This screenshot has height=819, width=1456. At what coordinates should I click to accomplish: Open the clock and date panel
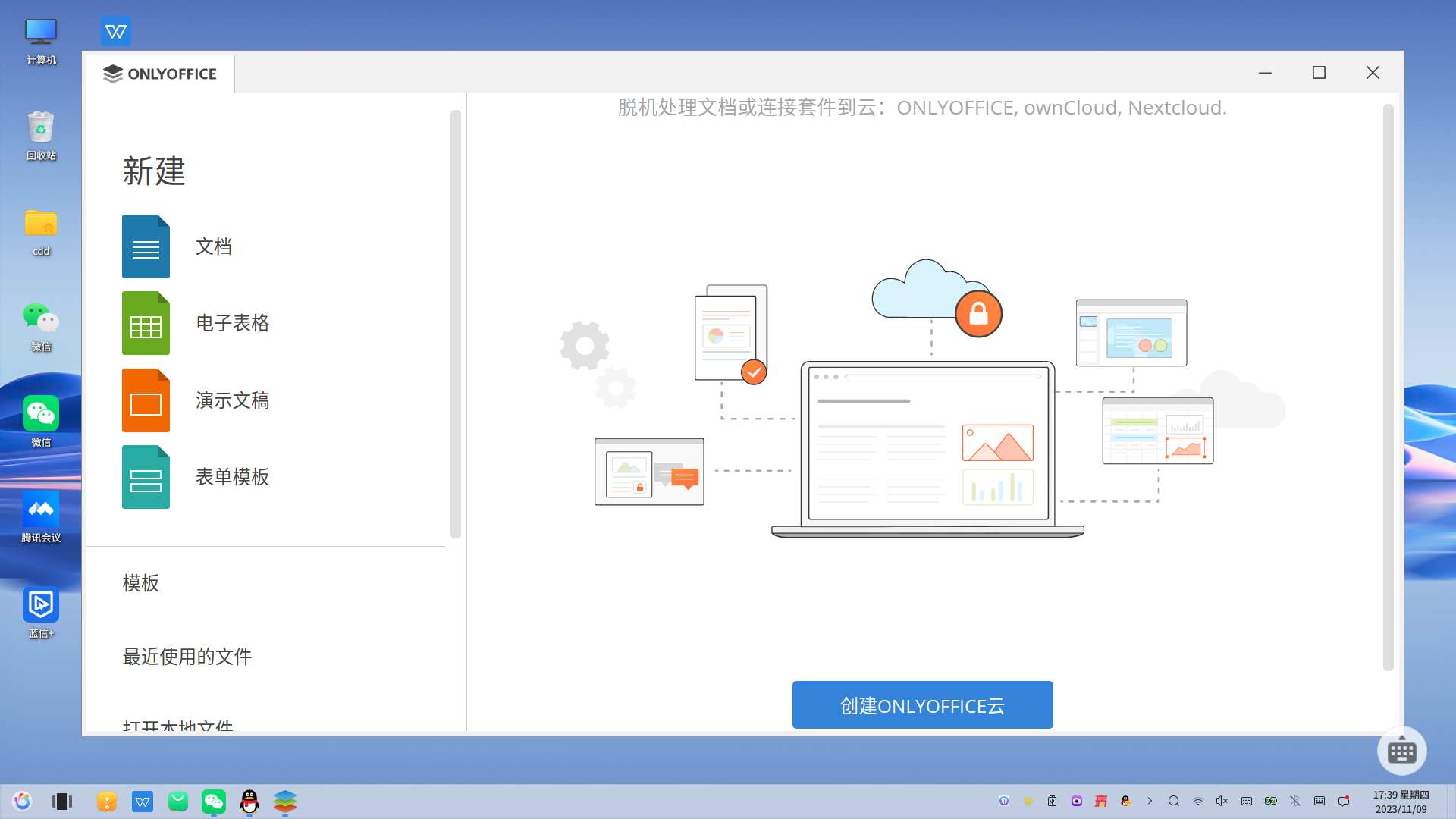(x=1401, y=802)
